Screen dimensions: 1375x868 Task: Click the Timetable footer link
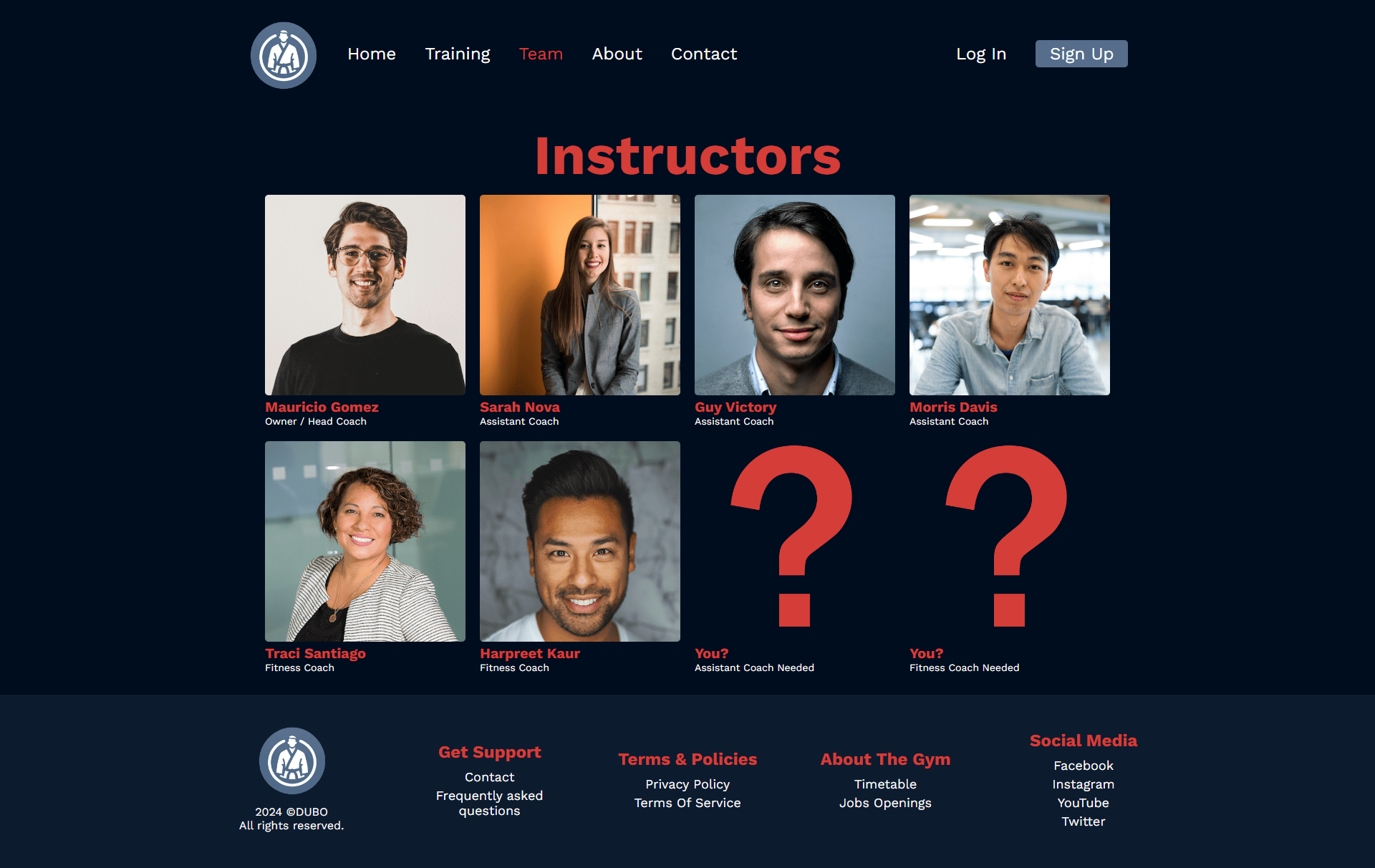(x=885, y=784)
